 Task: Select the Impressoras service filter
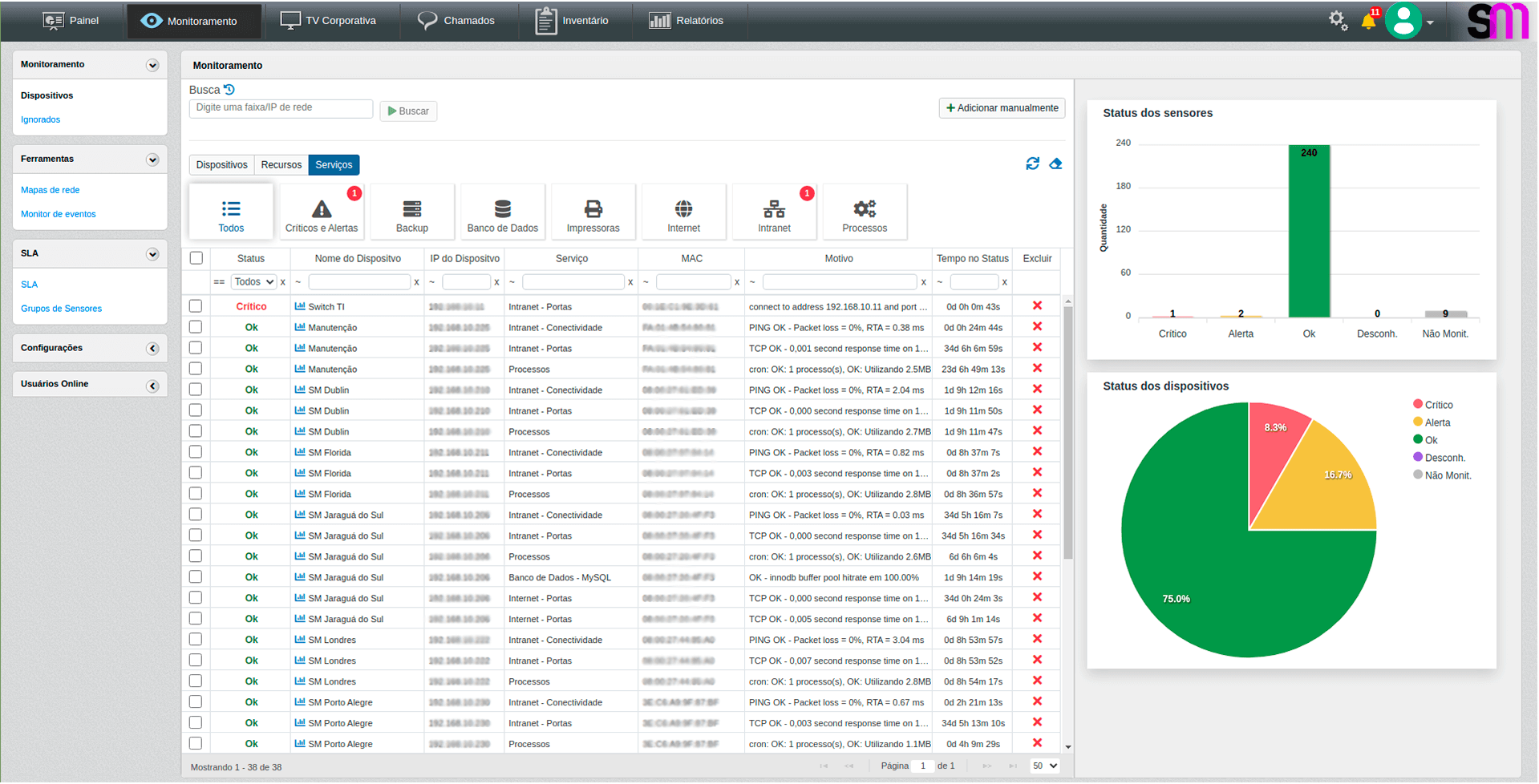pos(593,212)
